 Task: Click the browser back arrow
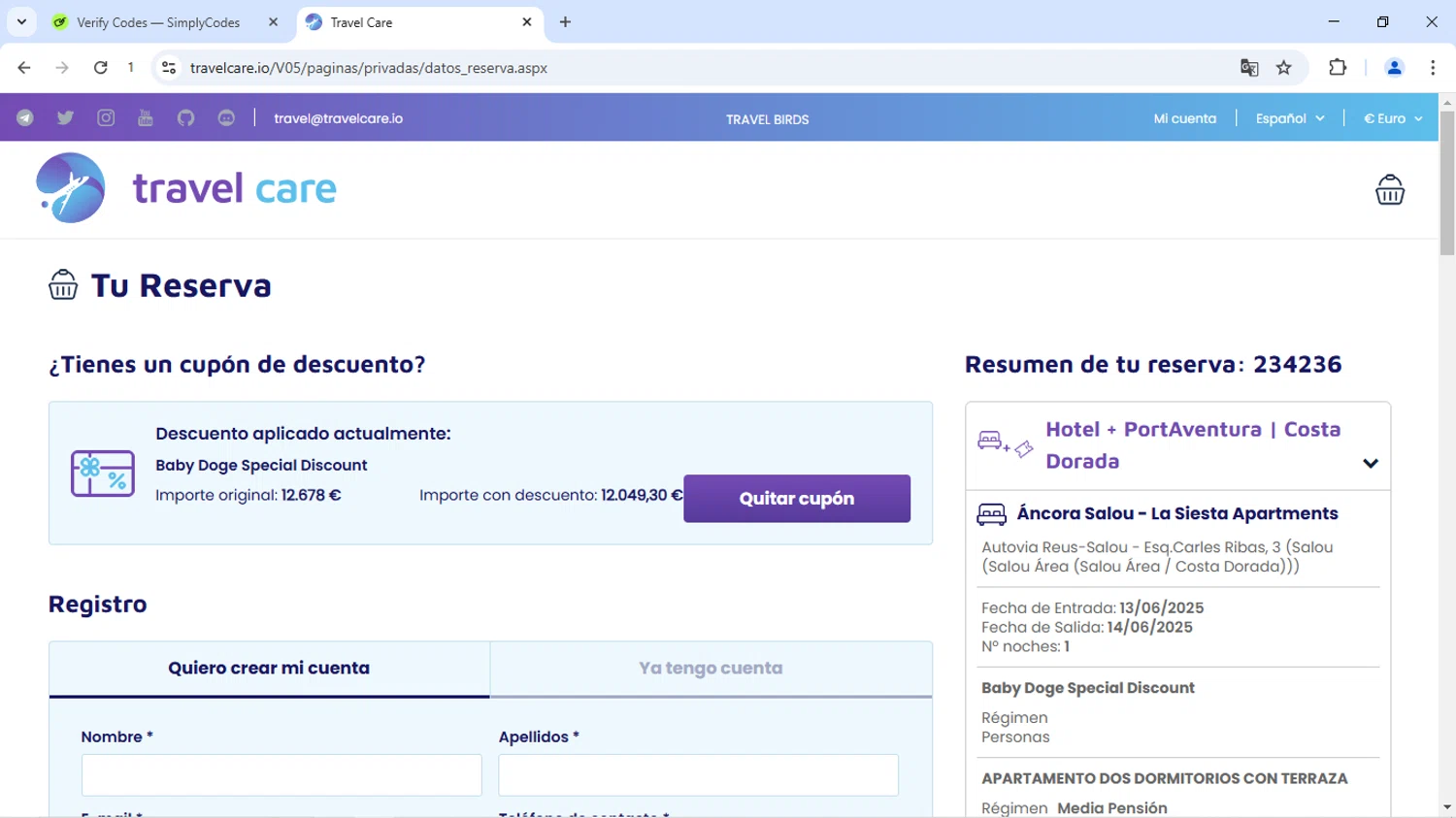24,68
